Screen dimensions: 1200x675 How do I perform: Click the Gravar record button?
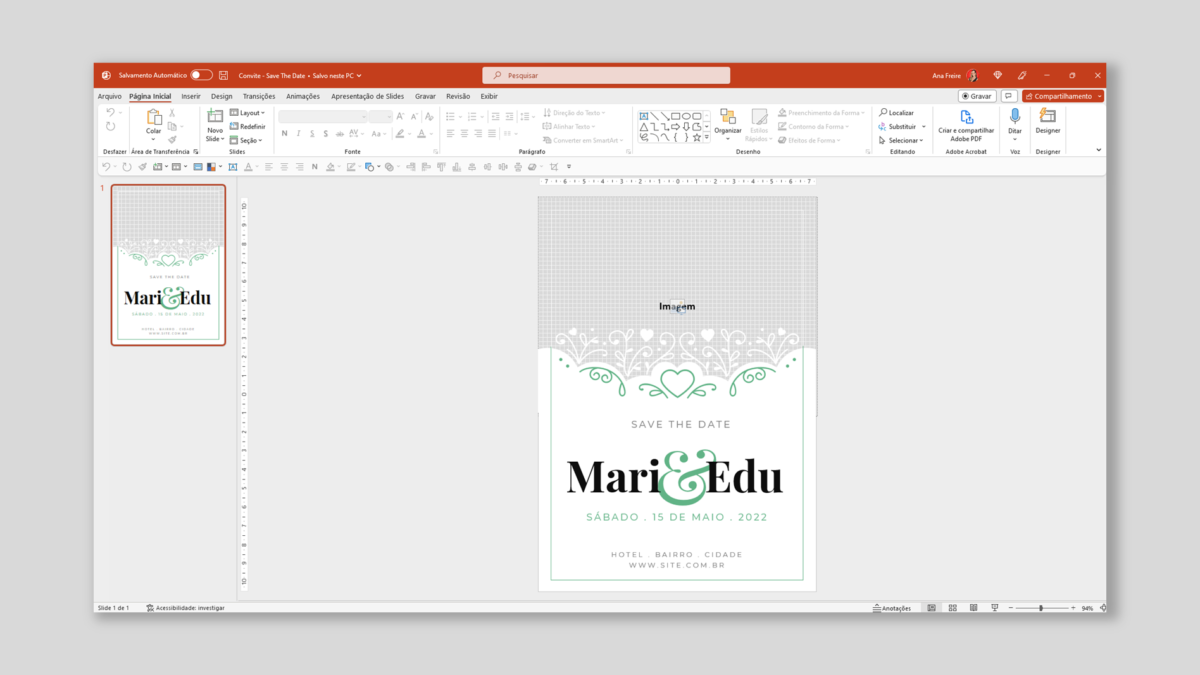977,96
